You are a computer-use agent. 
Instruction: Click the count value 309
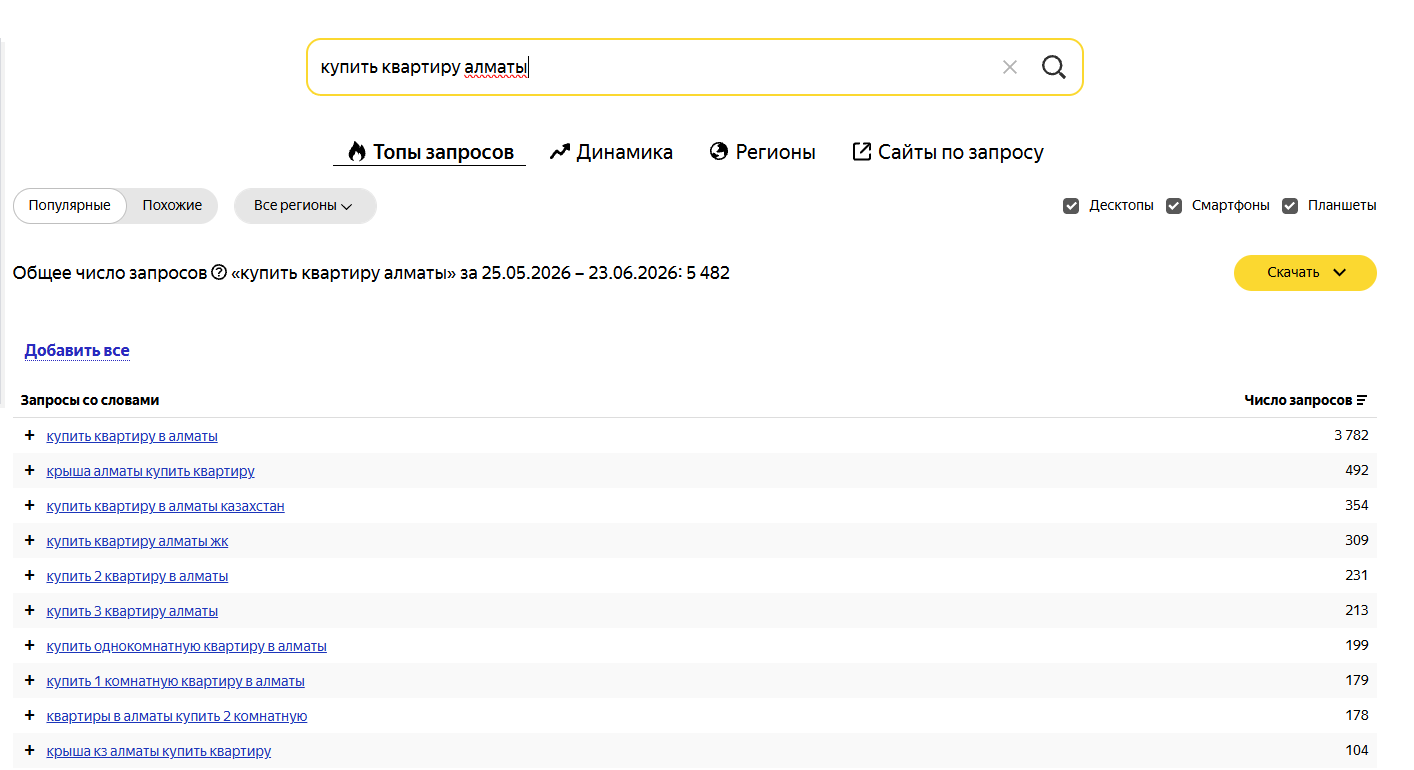tap(1357, 540)
